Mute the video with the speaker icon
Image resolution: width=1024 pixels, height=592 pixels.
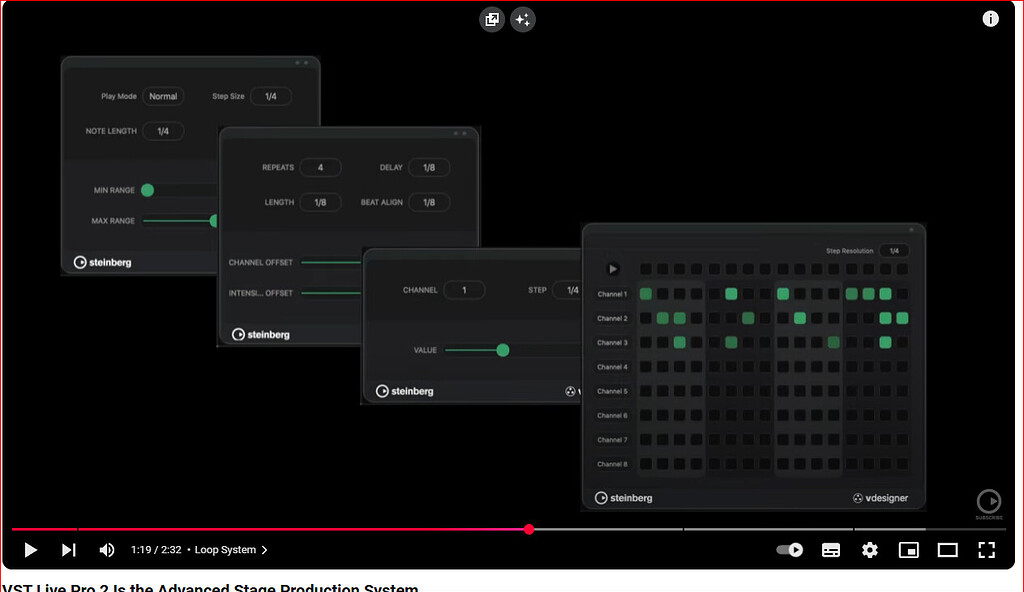pyautogui.click(x=107, y=549)
